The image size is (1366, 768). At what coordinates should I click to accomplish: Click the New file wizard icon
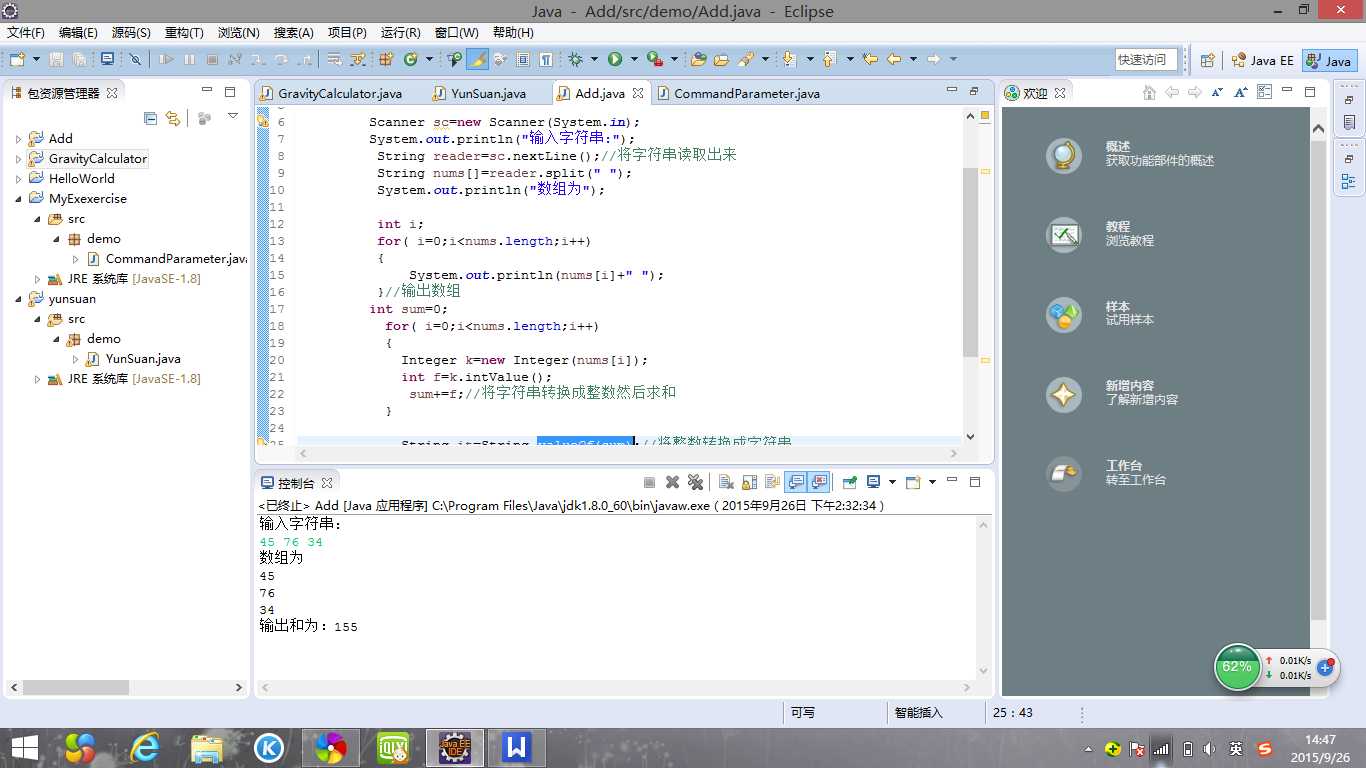17,60
